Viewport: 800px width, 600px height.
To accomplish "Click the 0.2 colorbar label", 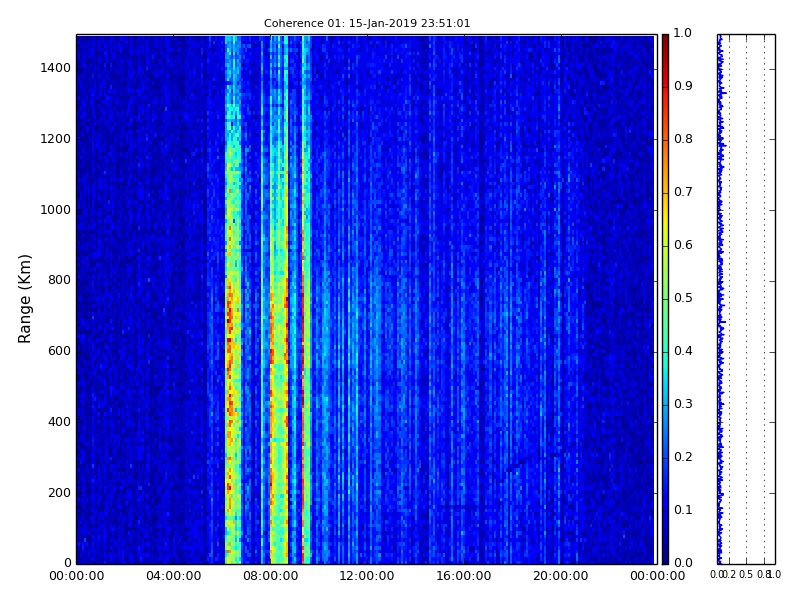I will point(683,457).
